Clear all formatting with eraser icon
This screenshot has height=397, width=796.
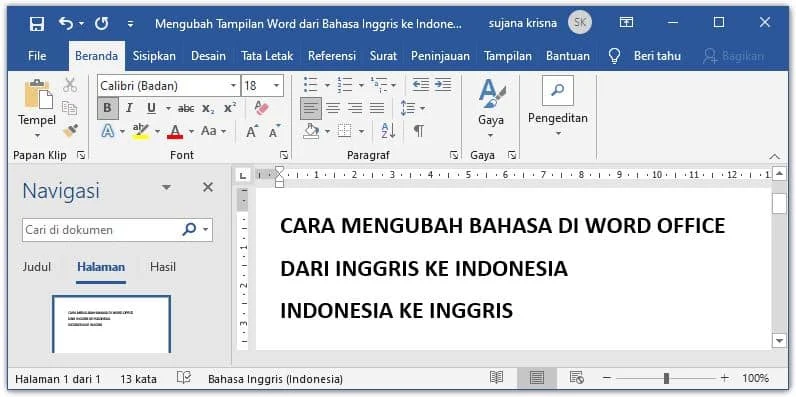[x=261, y=108]
